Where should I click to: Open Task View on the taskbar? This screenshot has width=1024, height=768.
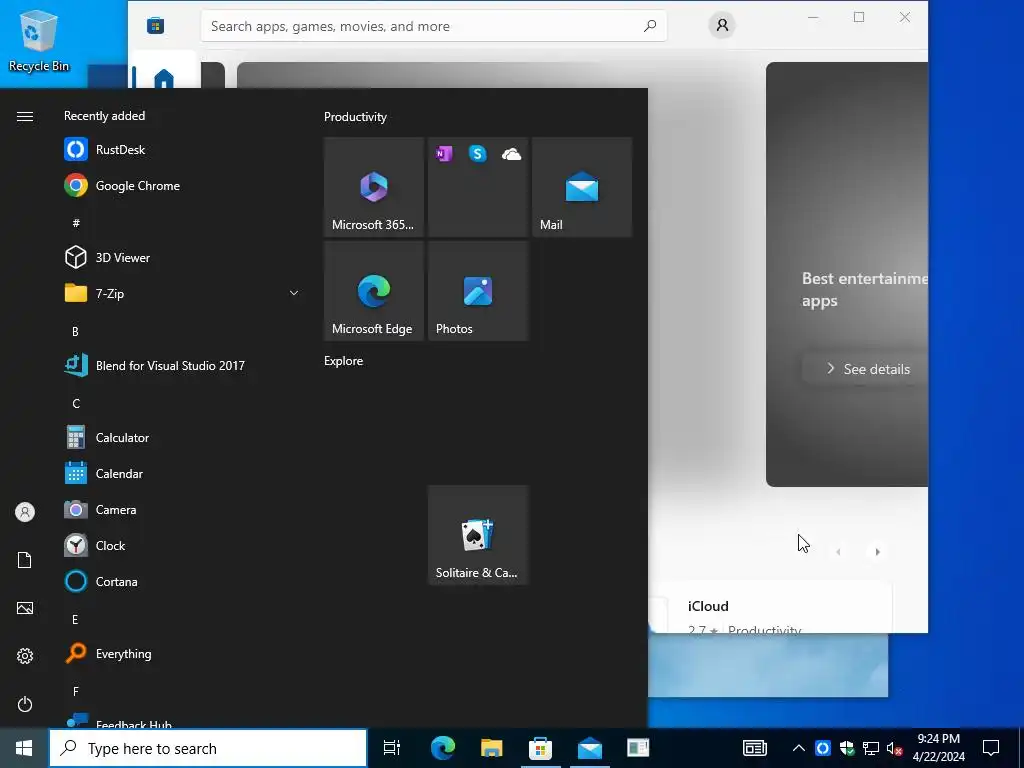point(392,748)
